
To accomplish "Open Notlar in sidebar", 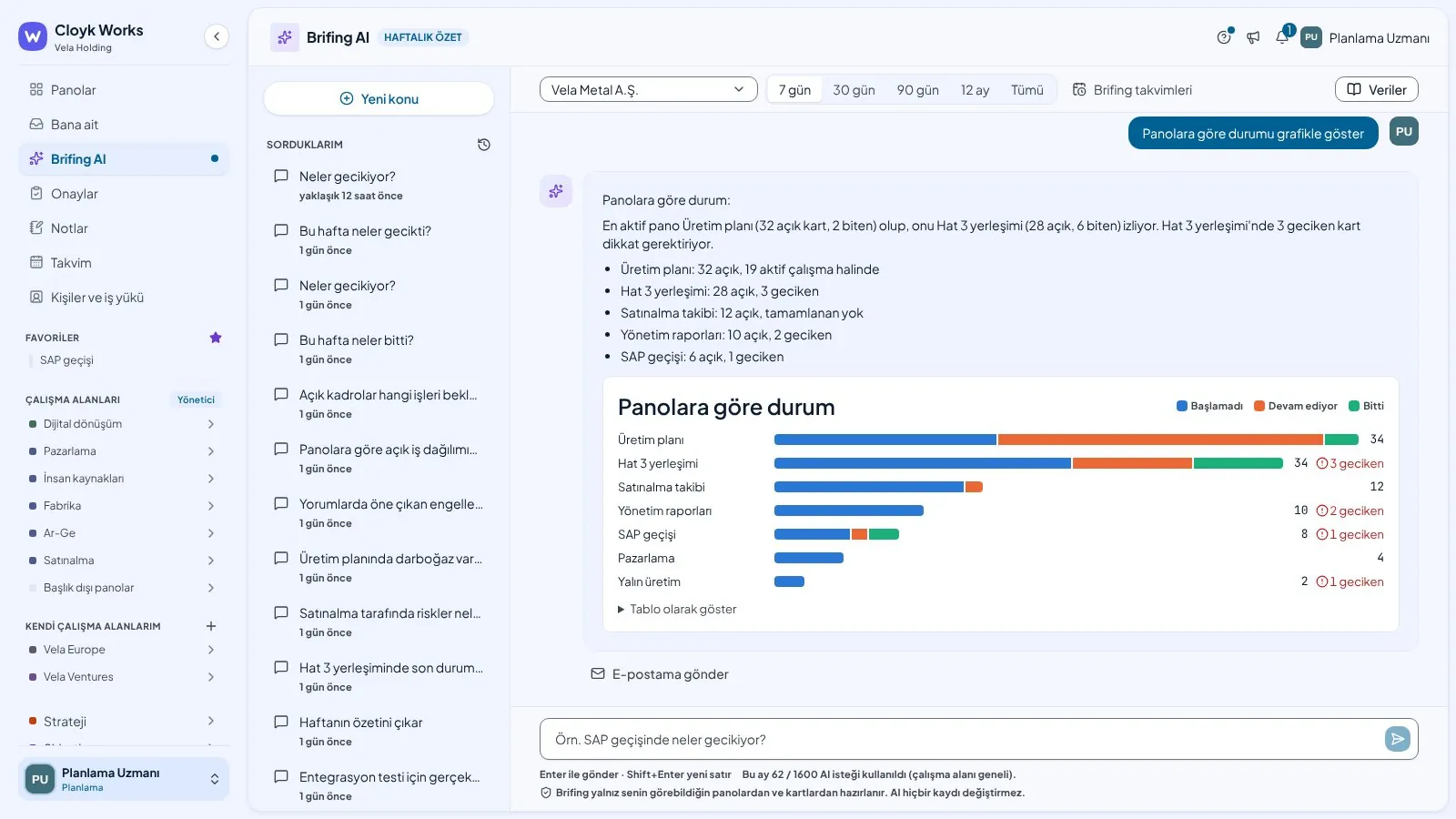I will pyautogui.click(x=124, y=228).
